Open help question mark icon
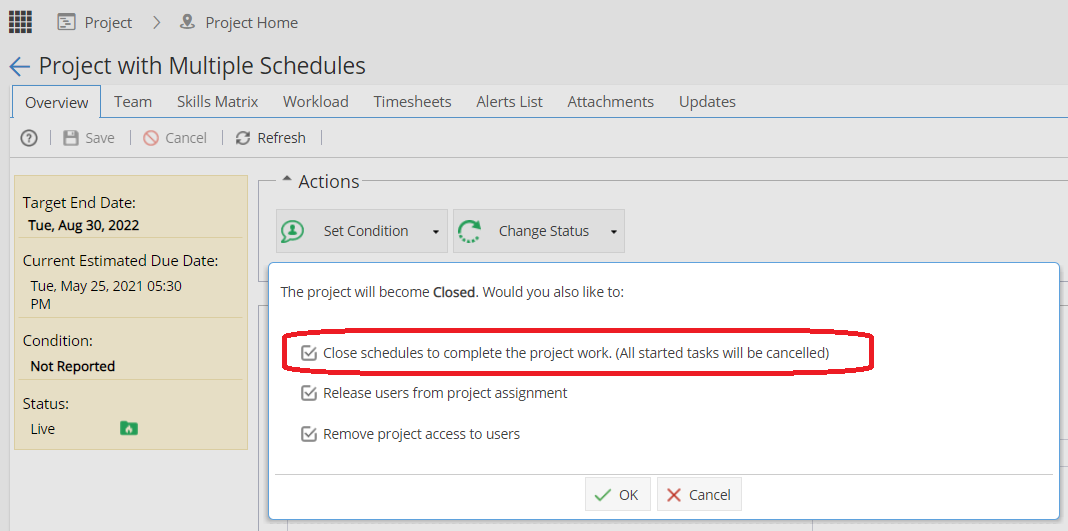 point(29,138)
